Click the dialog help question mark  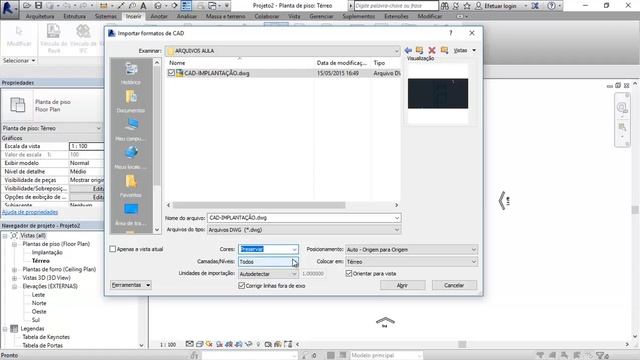click(451, 33)
